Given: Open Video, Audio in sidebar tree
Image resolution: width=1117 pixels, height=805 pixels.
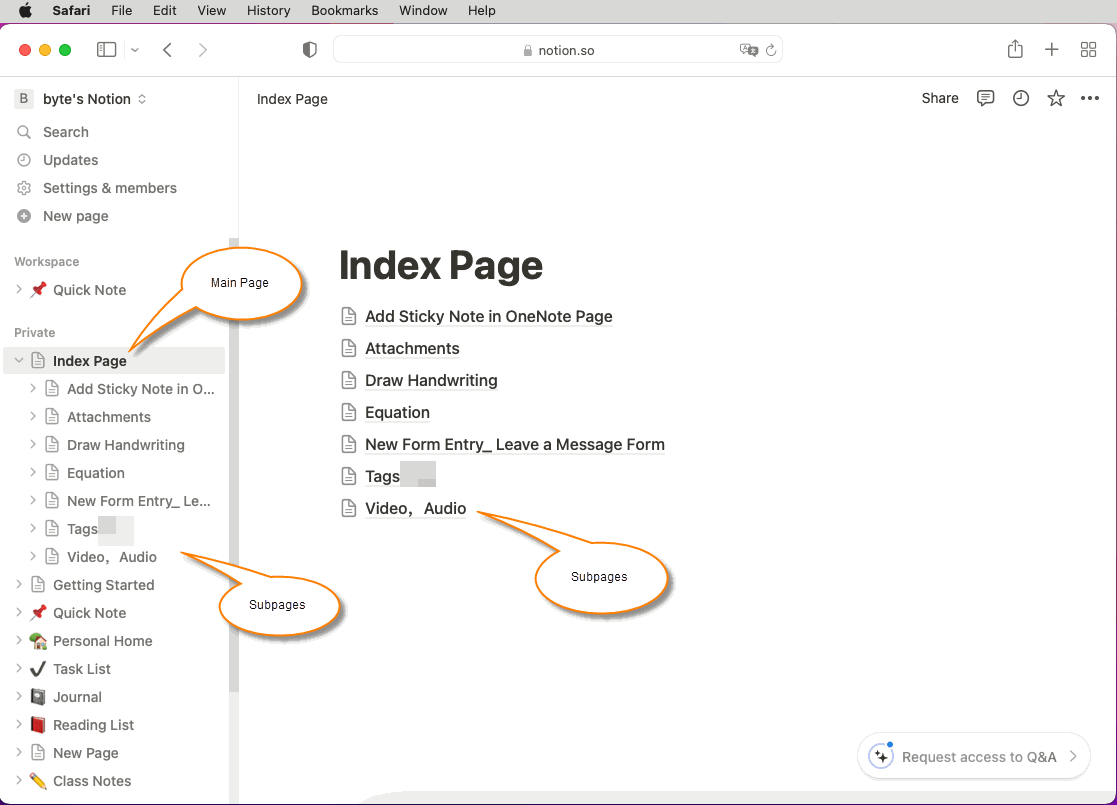Looking at the screenshot, I should point(112,557).
